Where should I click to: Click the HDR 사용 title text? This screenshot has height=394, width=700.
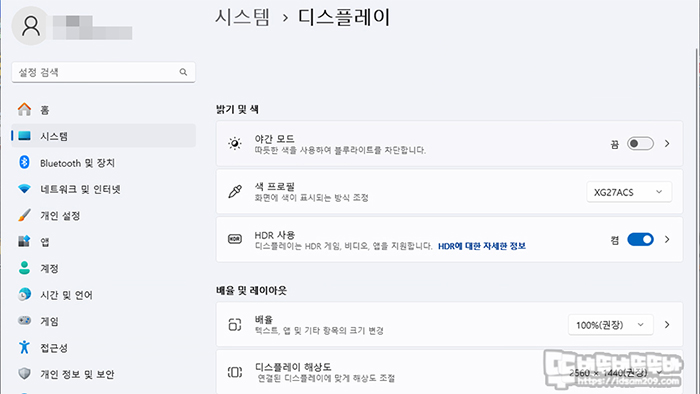275,235
